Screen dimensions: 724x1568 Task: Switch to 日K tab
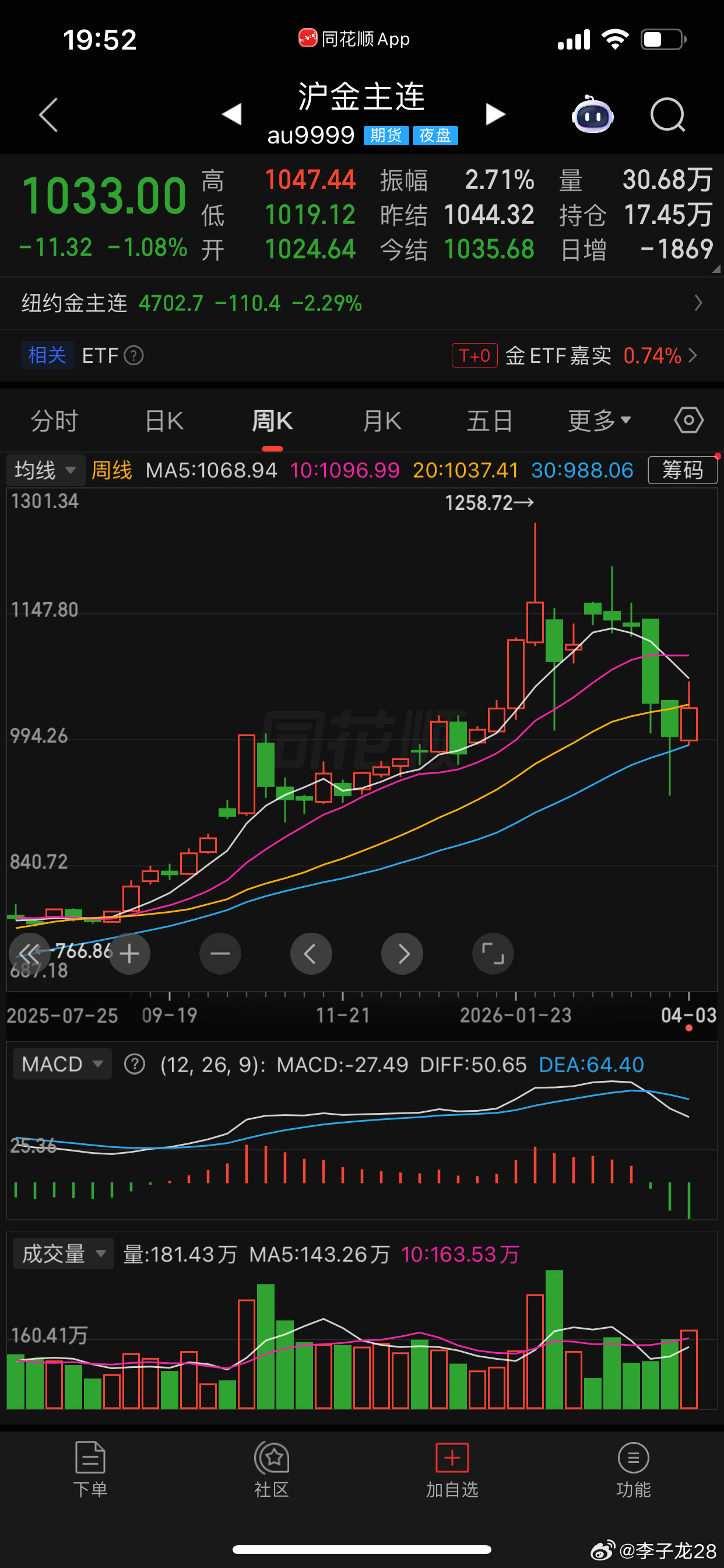[x=164, y=421]
